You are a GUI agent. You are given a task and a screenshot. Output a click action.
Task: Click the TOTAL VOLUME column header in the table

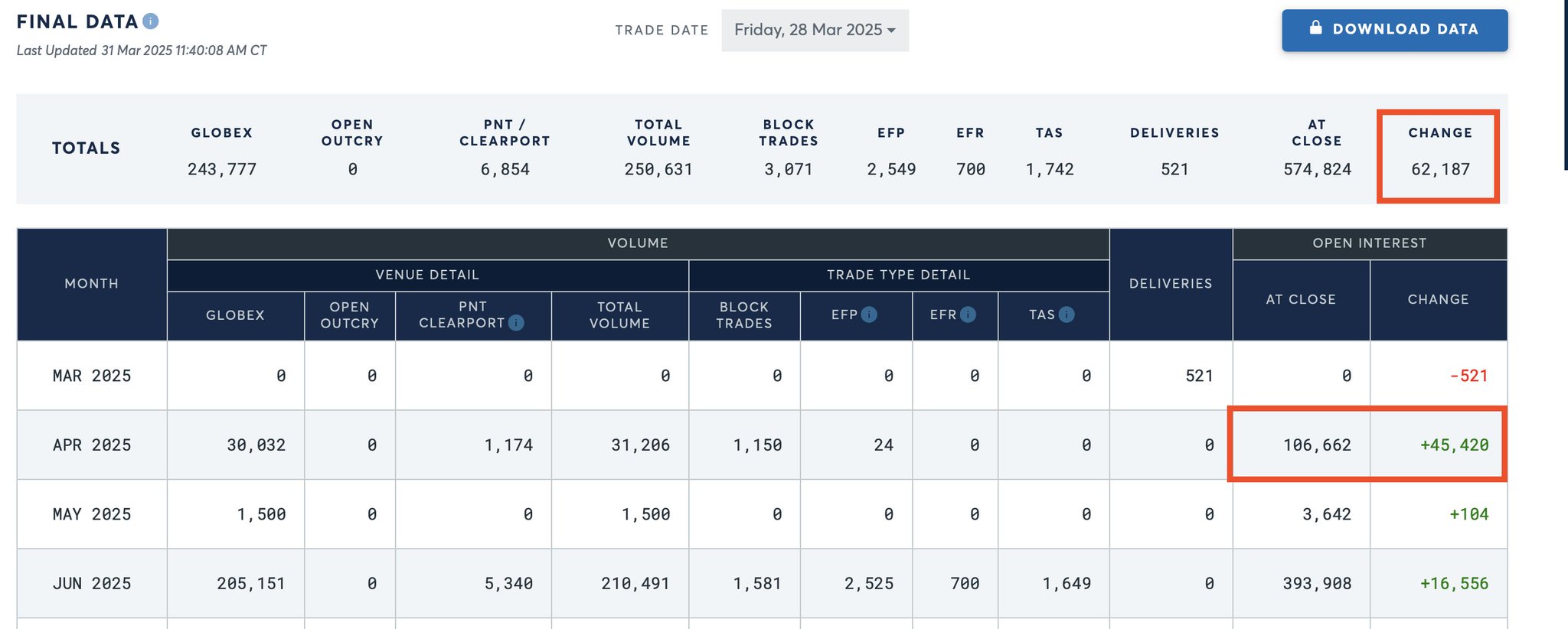coord(619,315)
